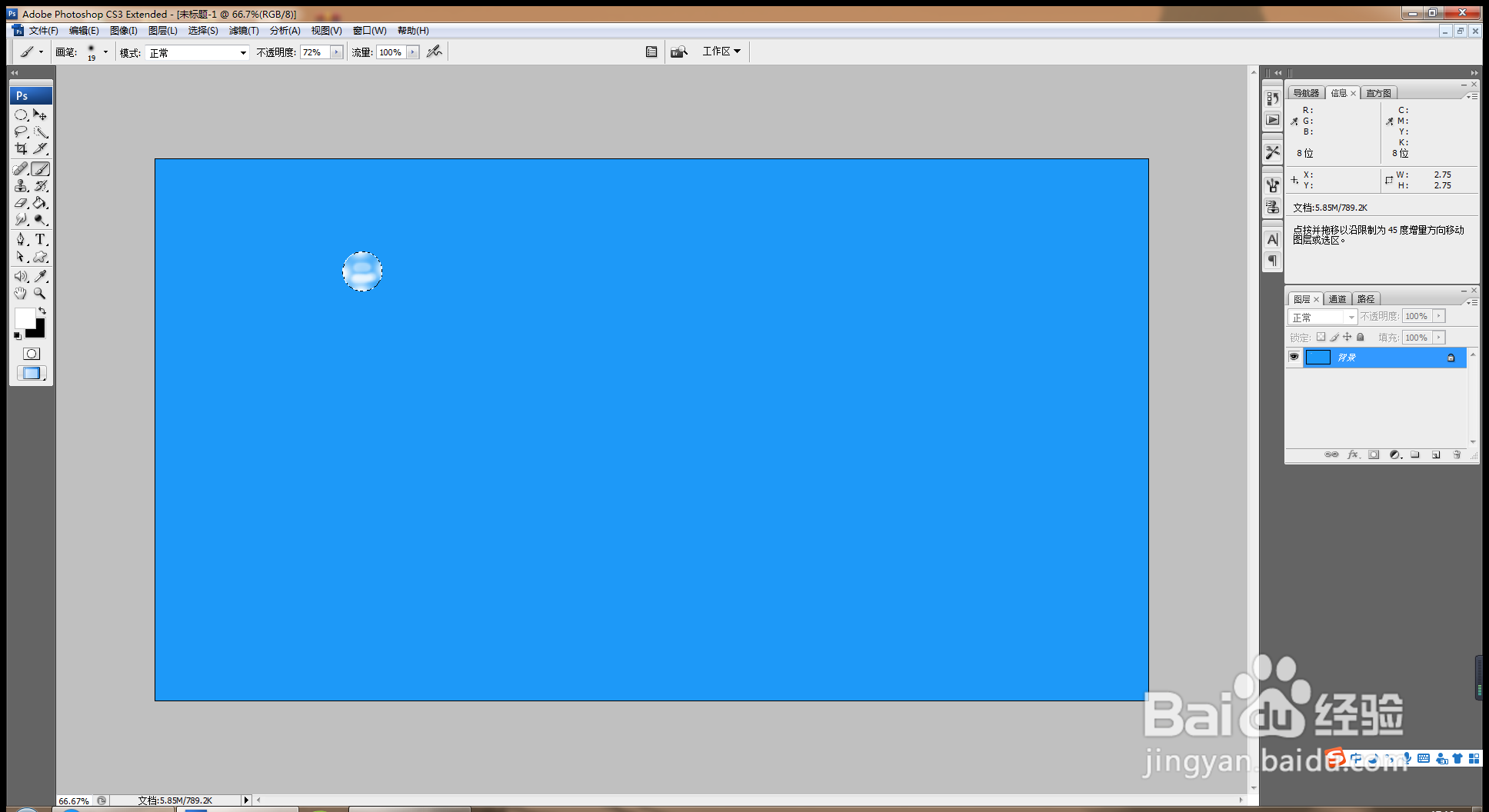
Task: Select the Eraser tool
Action: (x=21, y=203)
